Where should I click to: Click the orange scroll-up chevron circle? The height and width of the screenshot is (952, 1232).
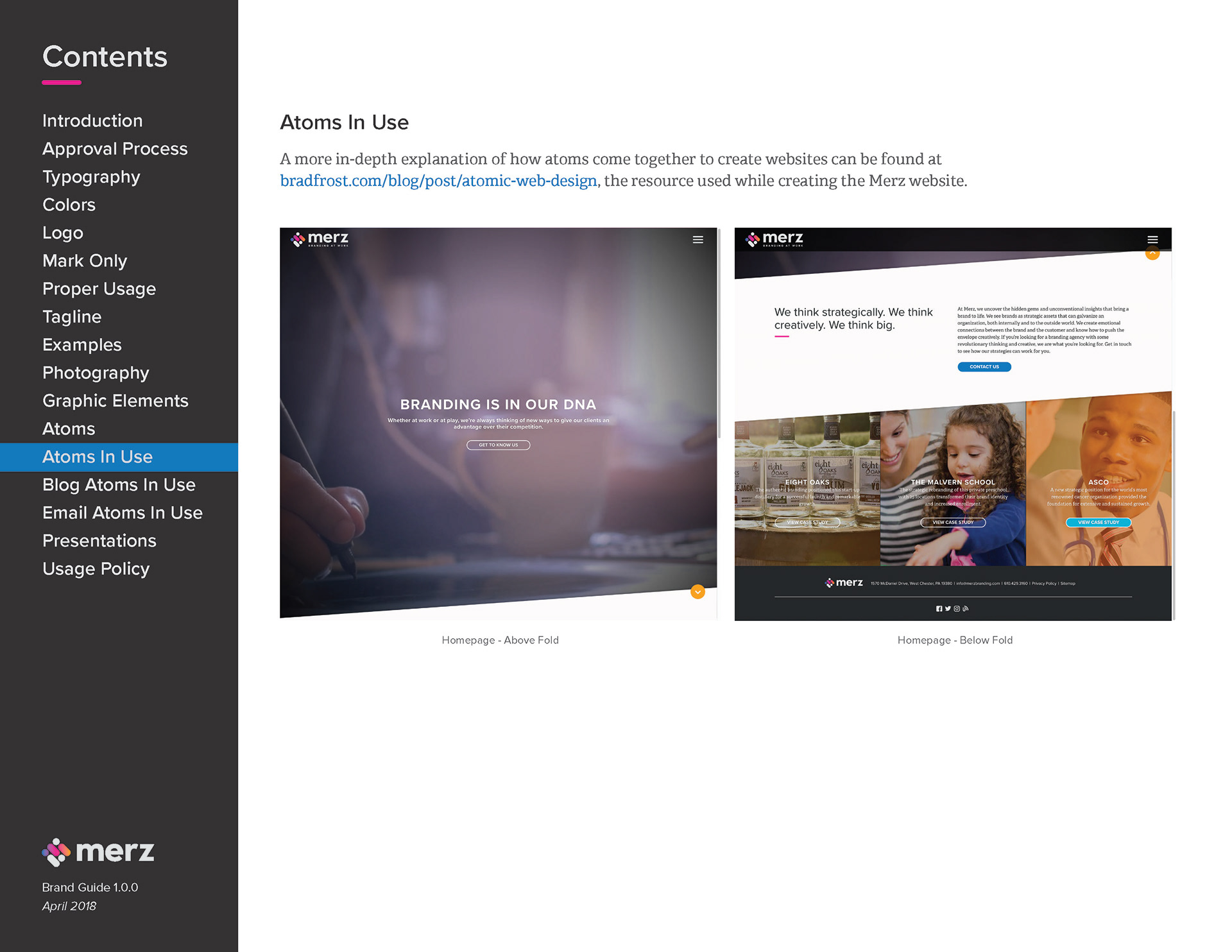point(1152,253)
